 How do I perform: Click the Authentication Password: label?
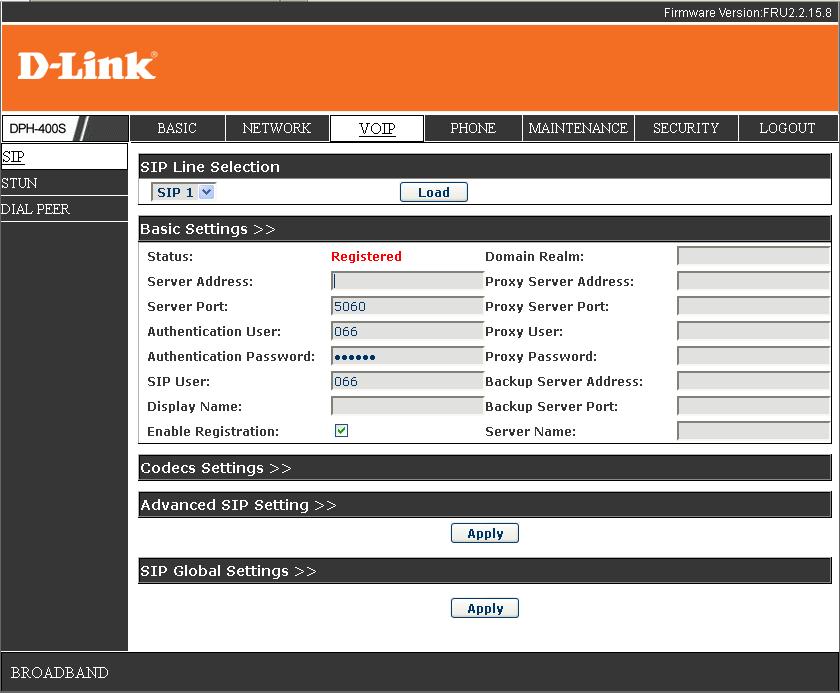click(x=231, y=357)
